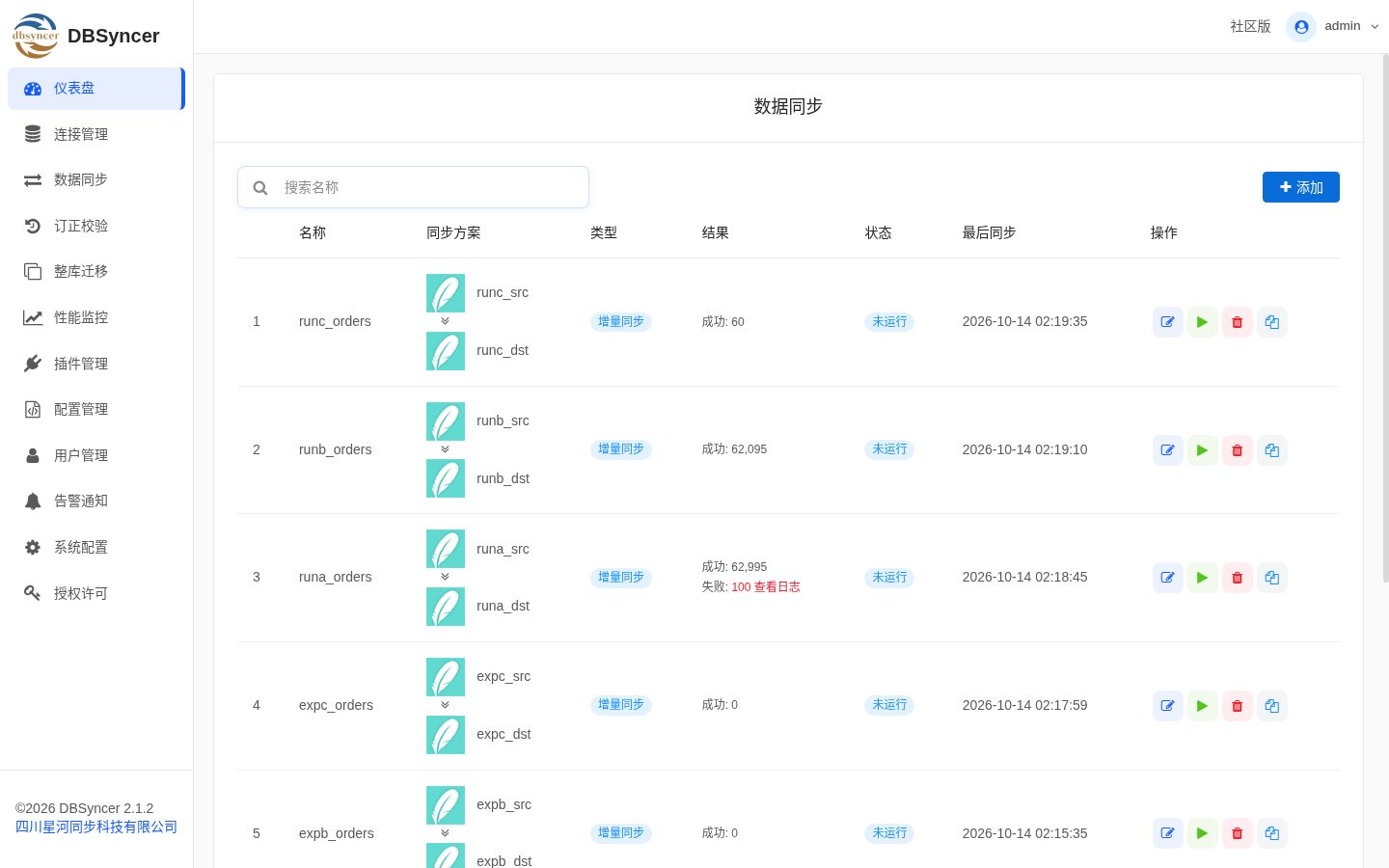
Task: Copy the expb_orders sync task
Action: coord(1272,833)
